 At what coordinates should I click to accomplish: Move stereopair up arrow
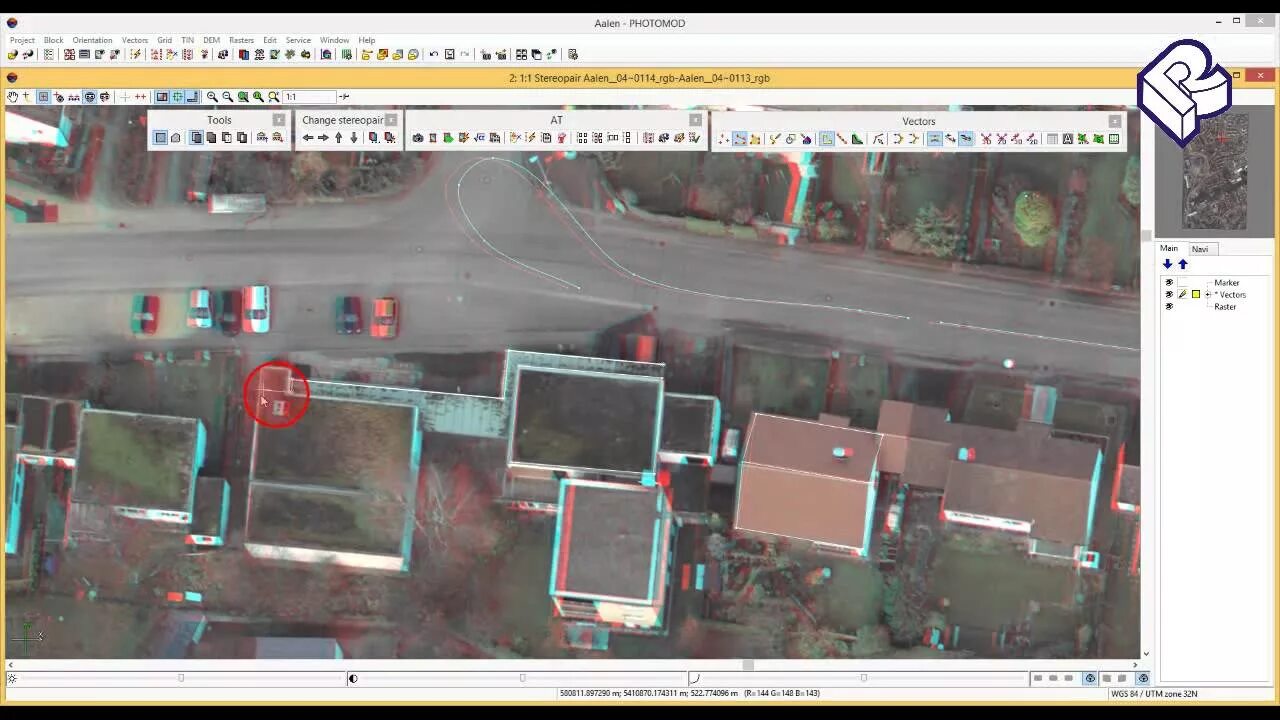point(338,138)
